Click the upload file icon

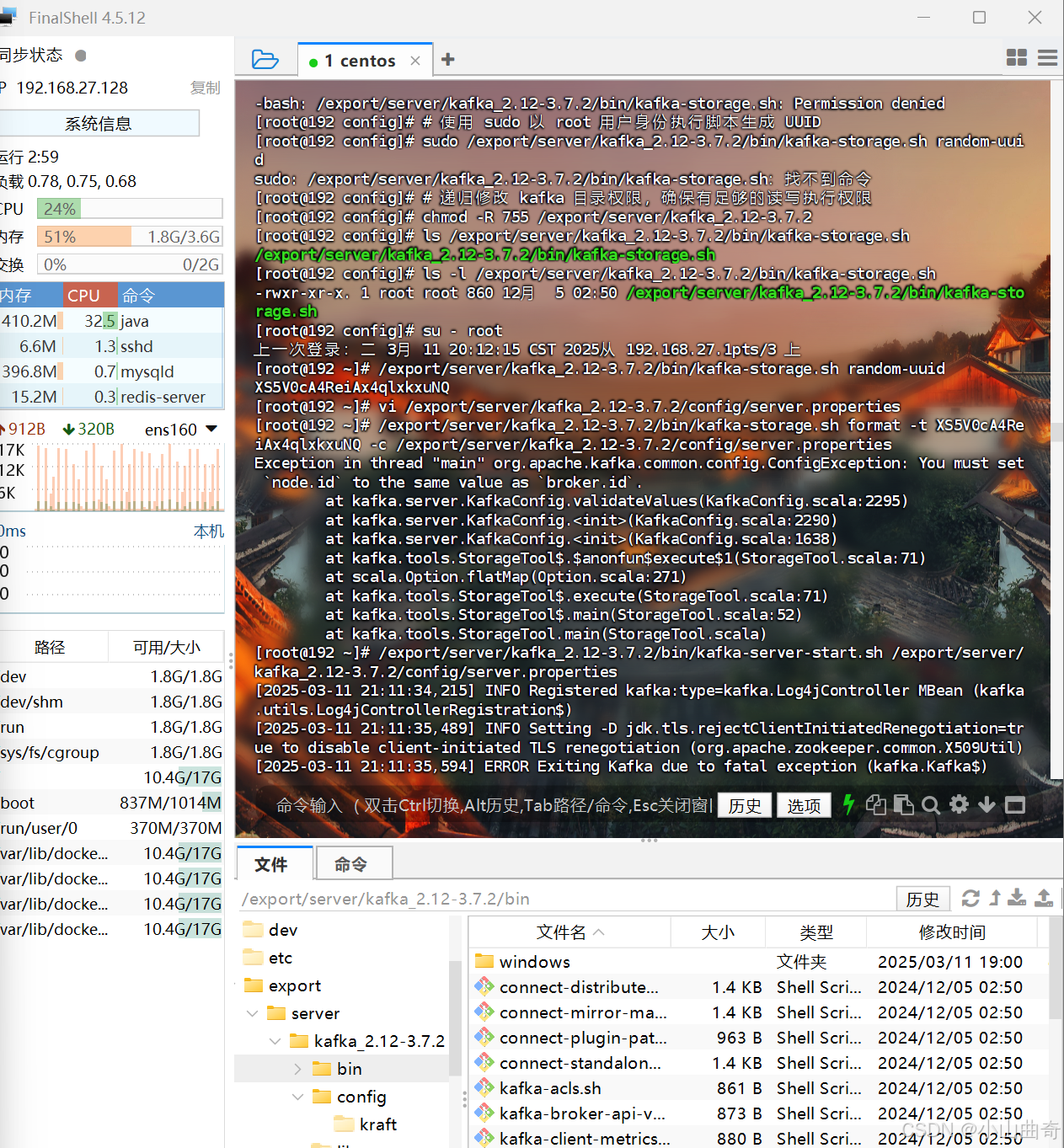[x=1044, y=898]
